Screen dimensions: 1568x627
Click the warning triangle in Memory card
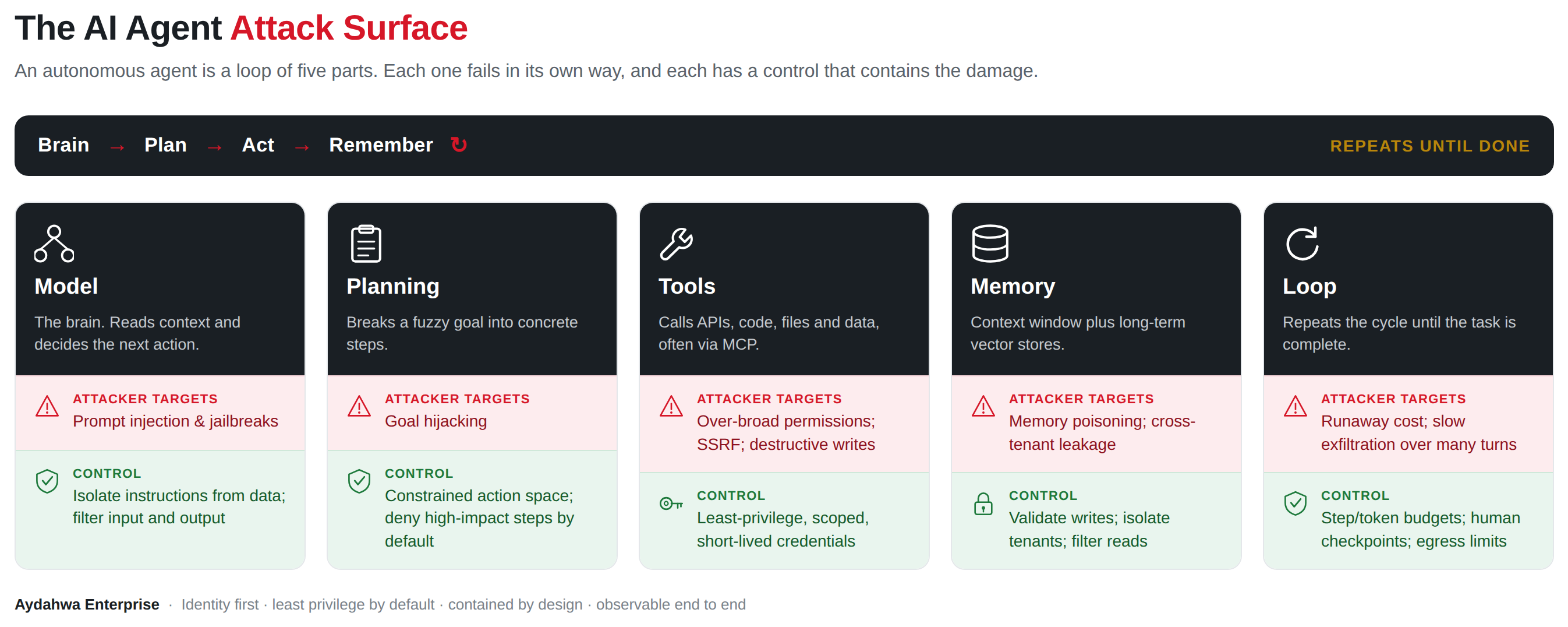[x=983, y=406]
